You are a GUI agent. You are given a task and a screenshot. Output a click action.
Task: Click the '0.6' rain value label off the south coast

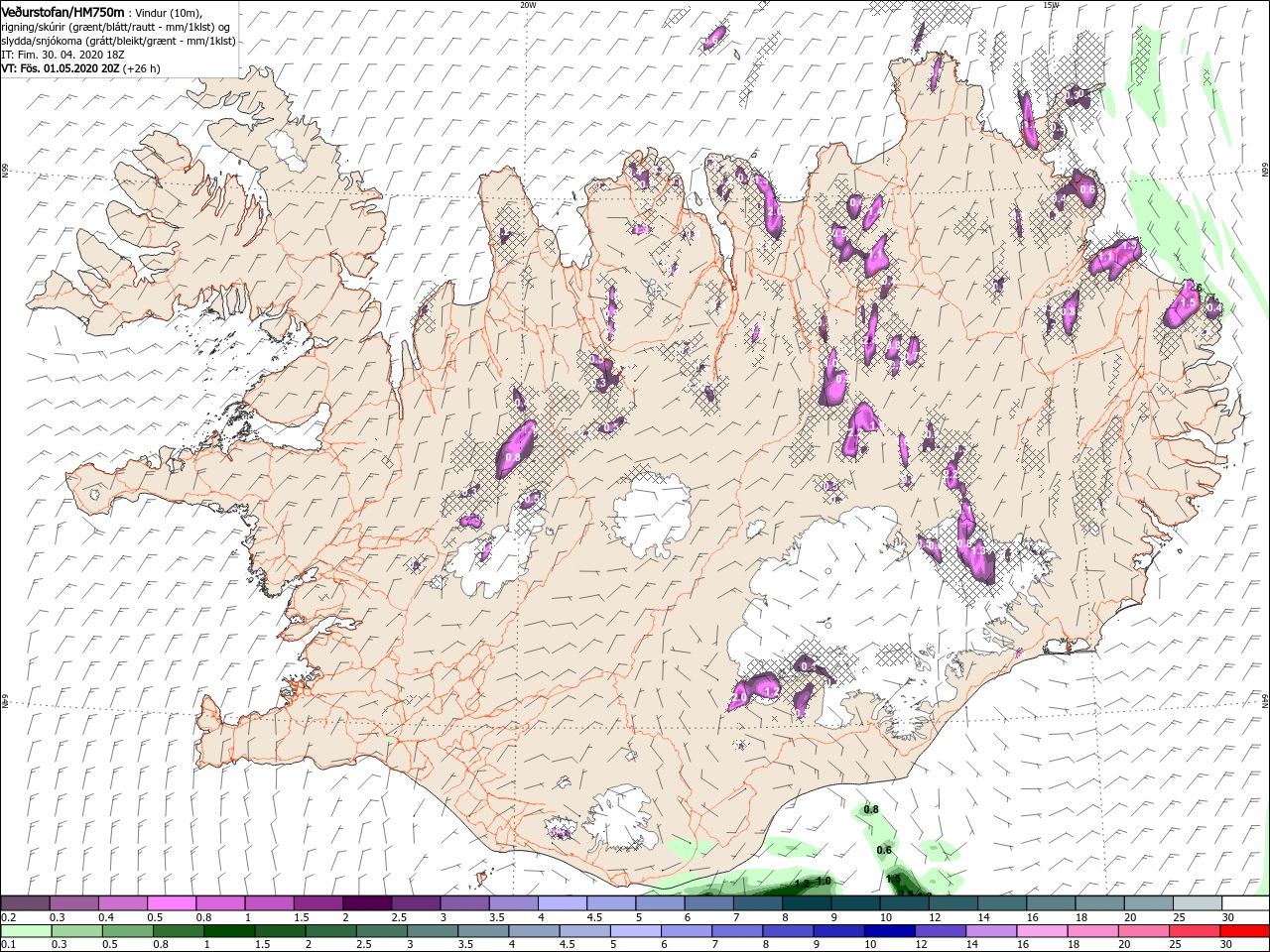click(885, 850)
